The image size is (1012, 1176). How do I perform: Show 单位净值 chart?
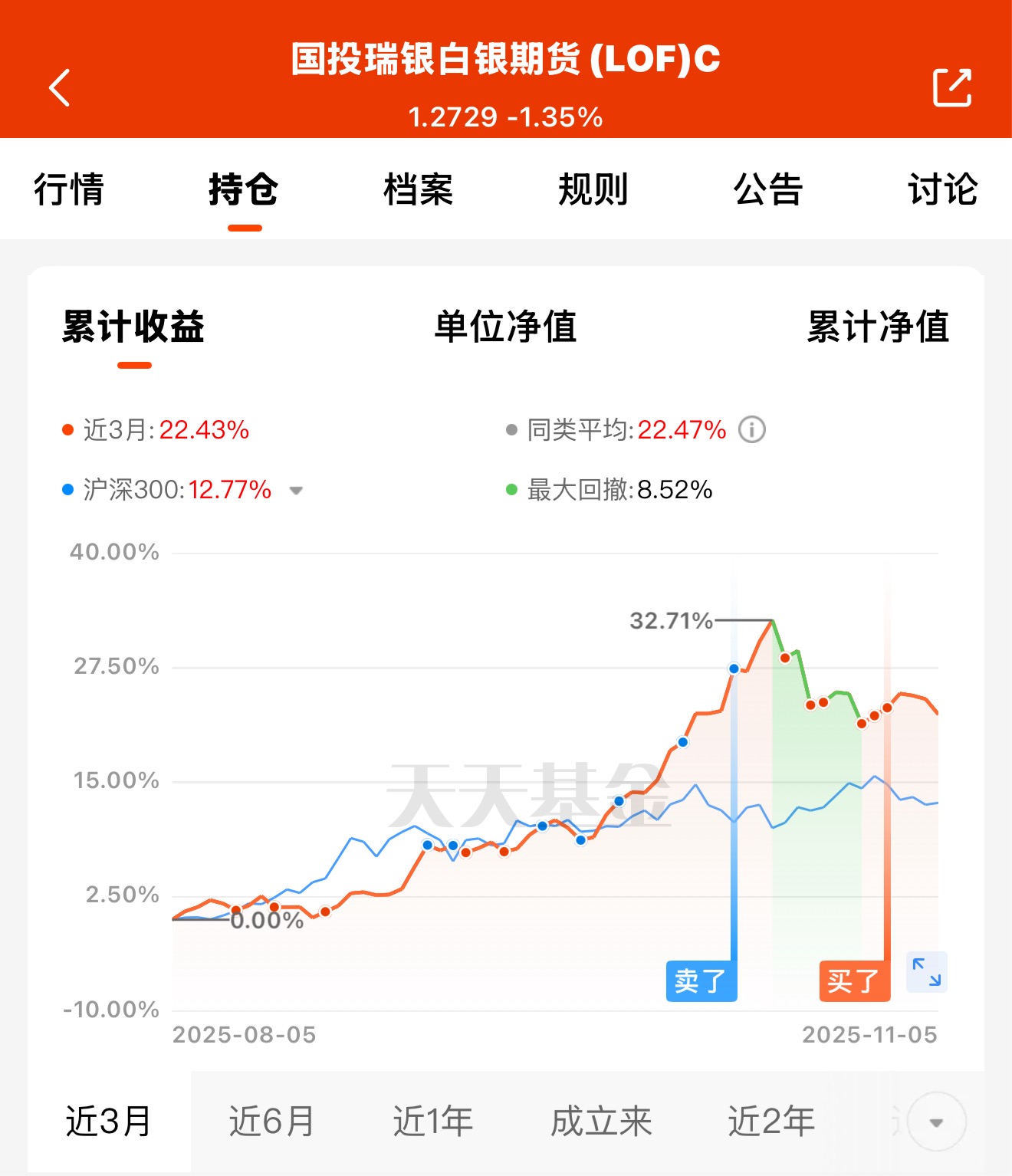click(505, 327)
